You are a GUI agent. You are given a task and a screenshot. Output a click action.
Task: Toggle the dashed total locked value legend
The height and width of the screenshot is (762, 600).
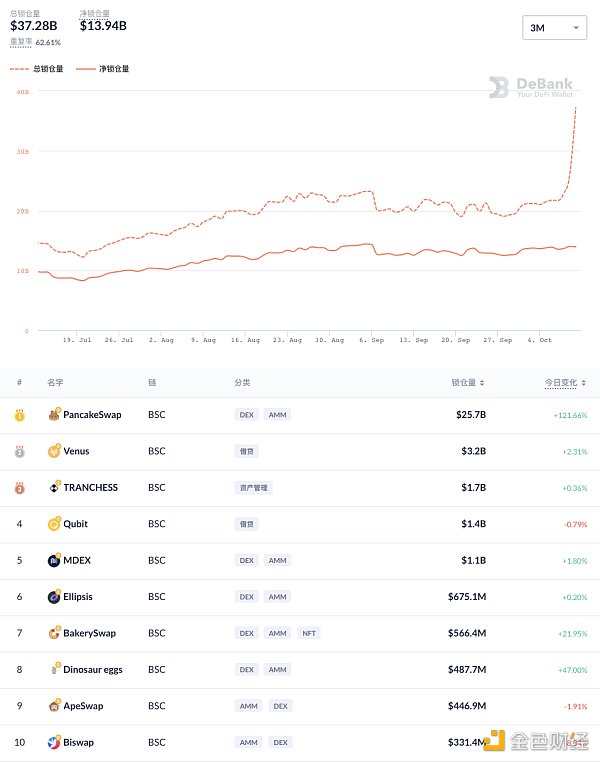[36, 69]
